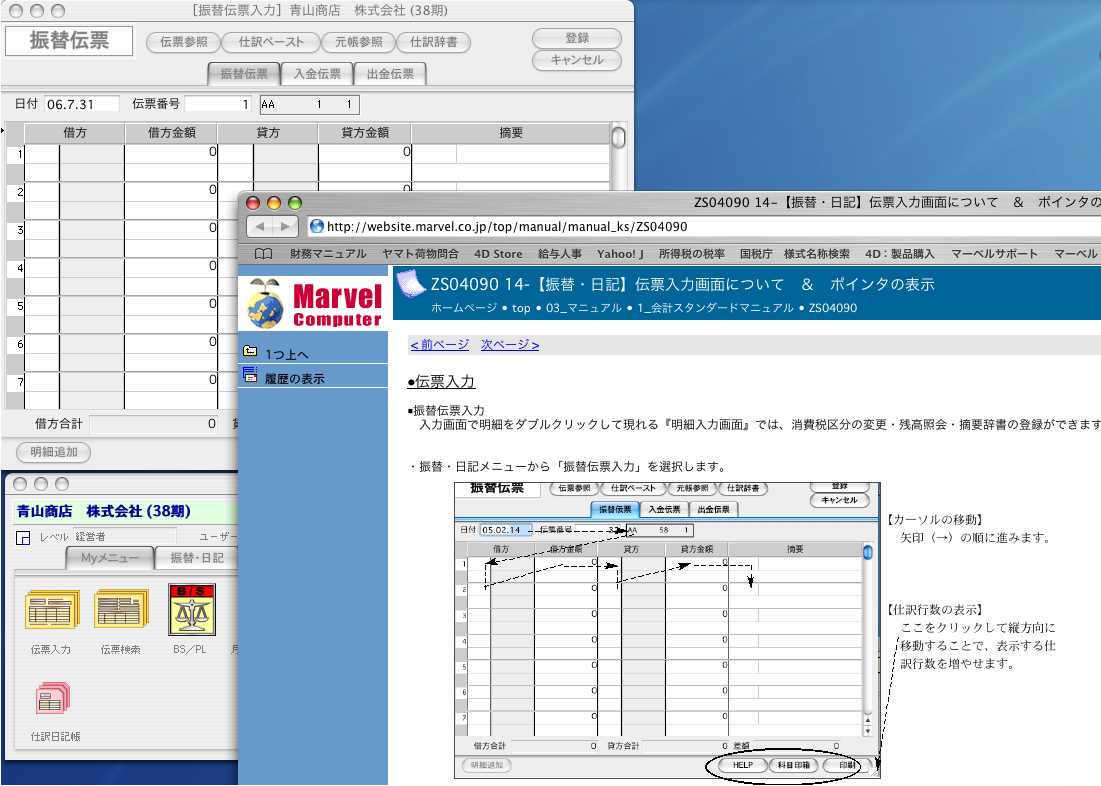Screen dimensions: 1101x786
Task: Switch to the 入金伝票 tab
Action: 317,74
